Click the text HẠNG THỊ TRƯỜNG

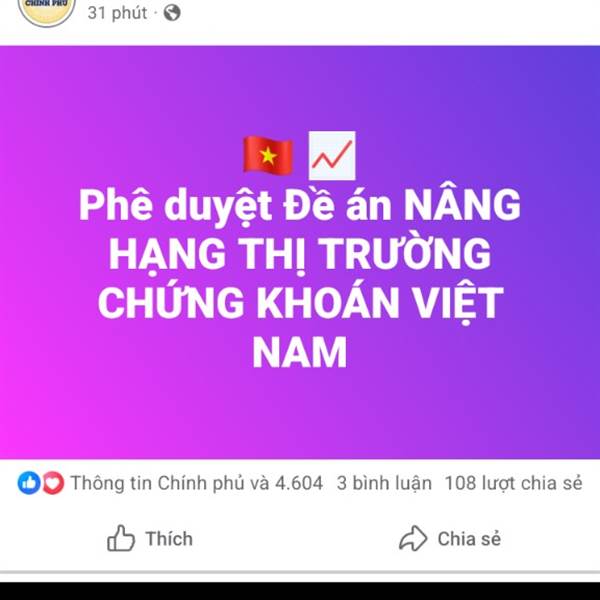pos(300,253)
